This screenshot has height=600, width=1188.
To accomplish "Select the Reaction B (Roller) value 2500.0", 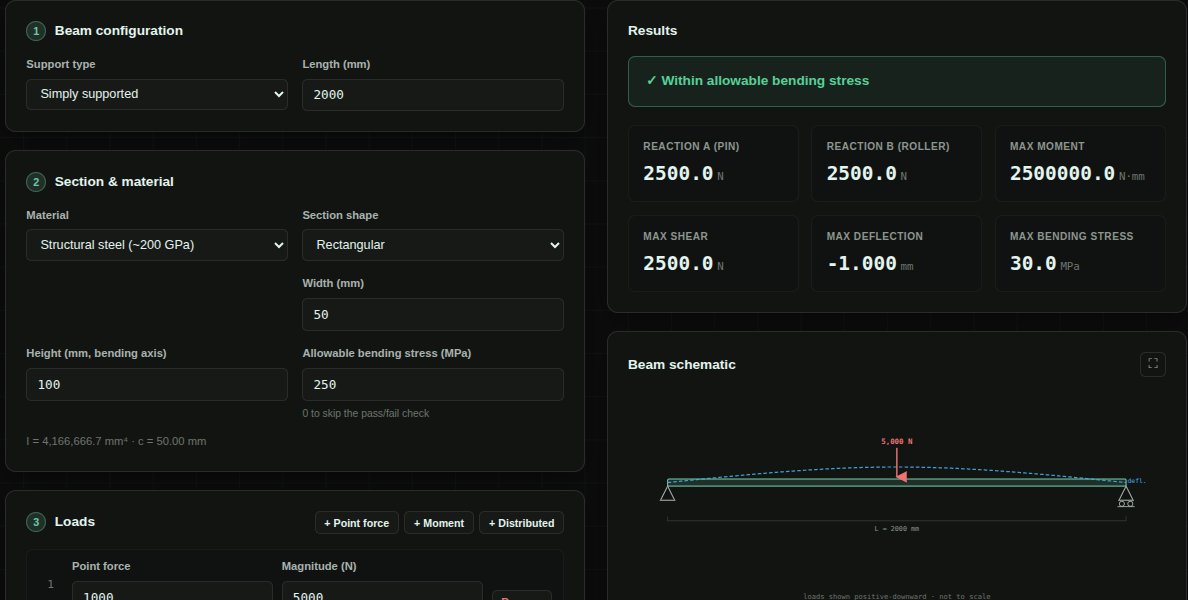I will coord(861,173).
